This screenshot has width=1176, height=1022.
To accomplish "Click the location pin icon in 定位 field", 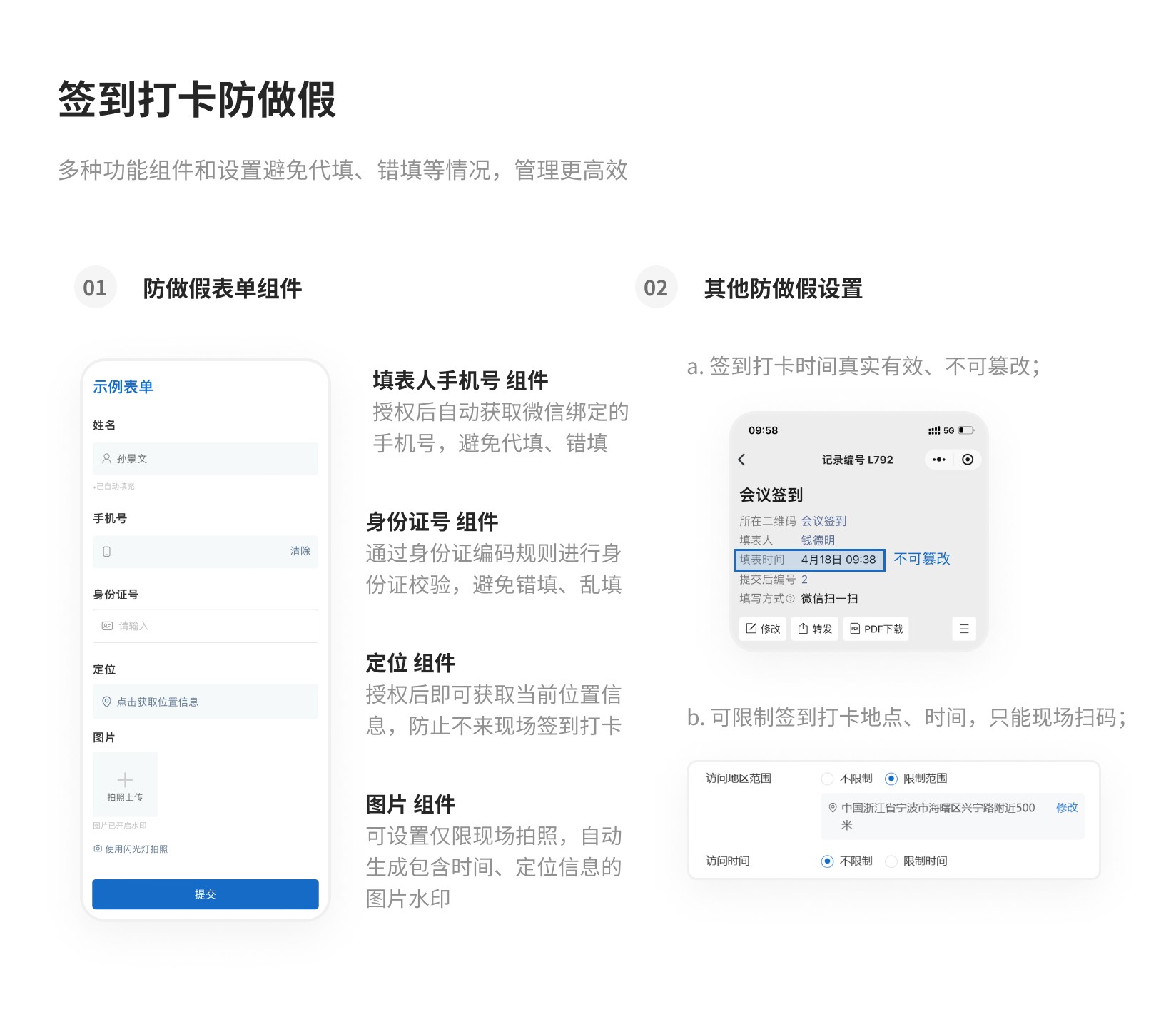I will [x=106, y=702].
